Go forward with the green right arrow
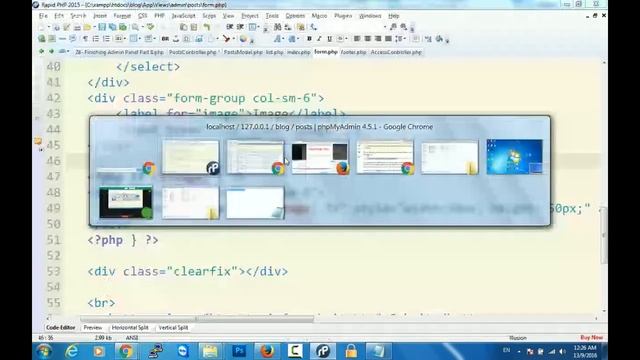 coord(51,52)
